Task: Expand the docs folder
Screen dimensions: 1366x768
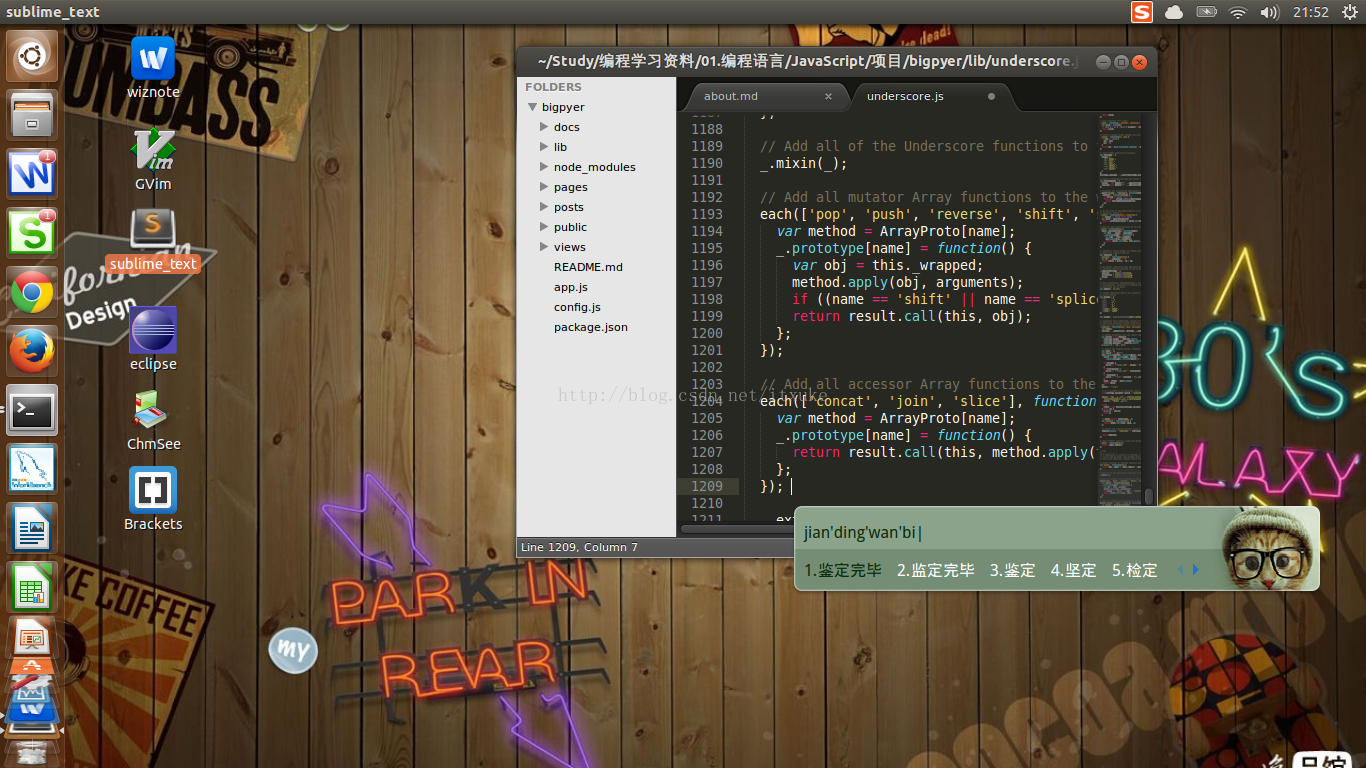Action: 544,127
